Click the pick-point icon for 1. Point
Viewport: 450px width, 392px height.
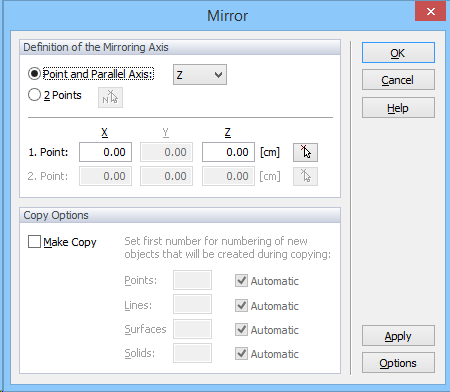305,153
